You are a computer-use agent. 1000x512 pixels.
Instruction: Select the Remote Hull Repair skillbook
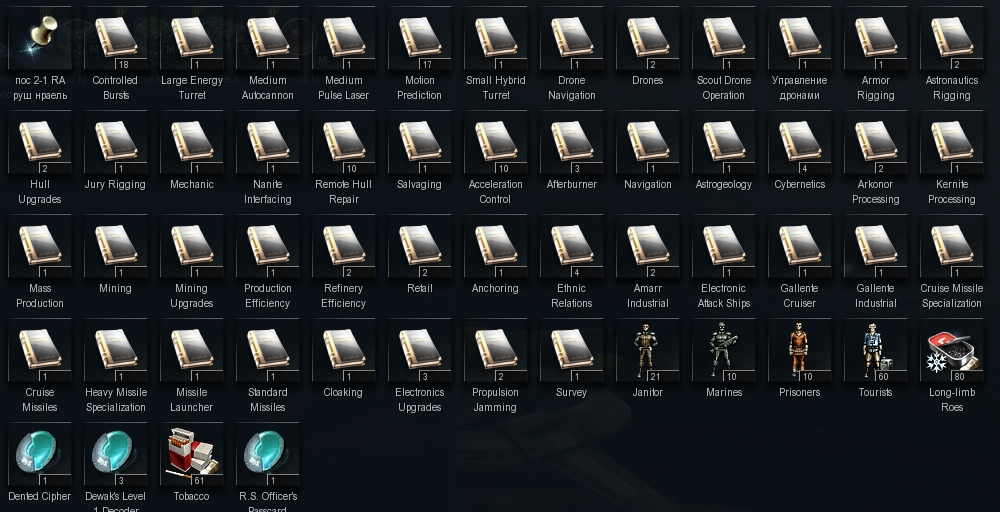[x=344, y=142]
